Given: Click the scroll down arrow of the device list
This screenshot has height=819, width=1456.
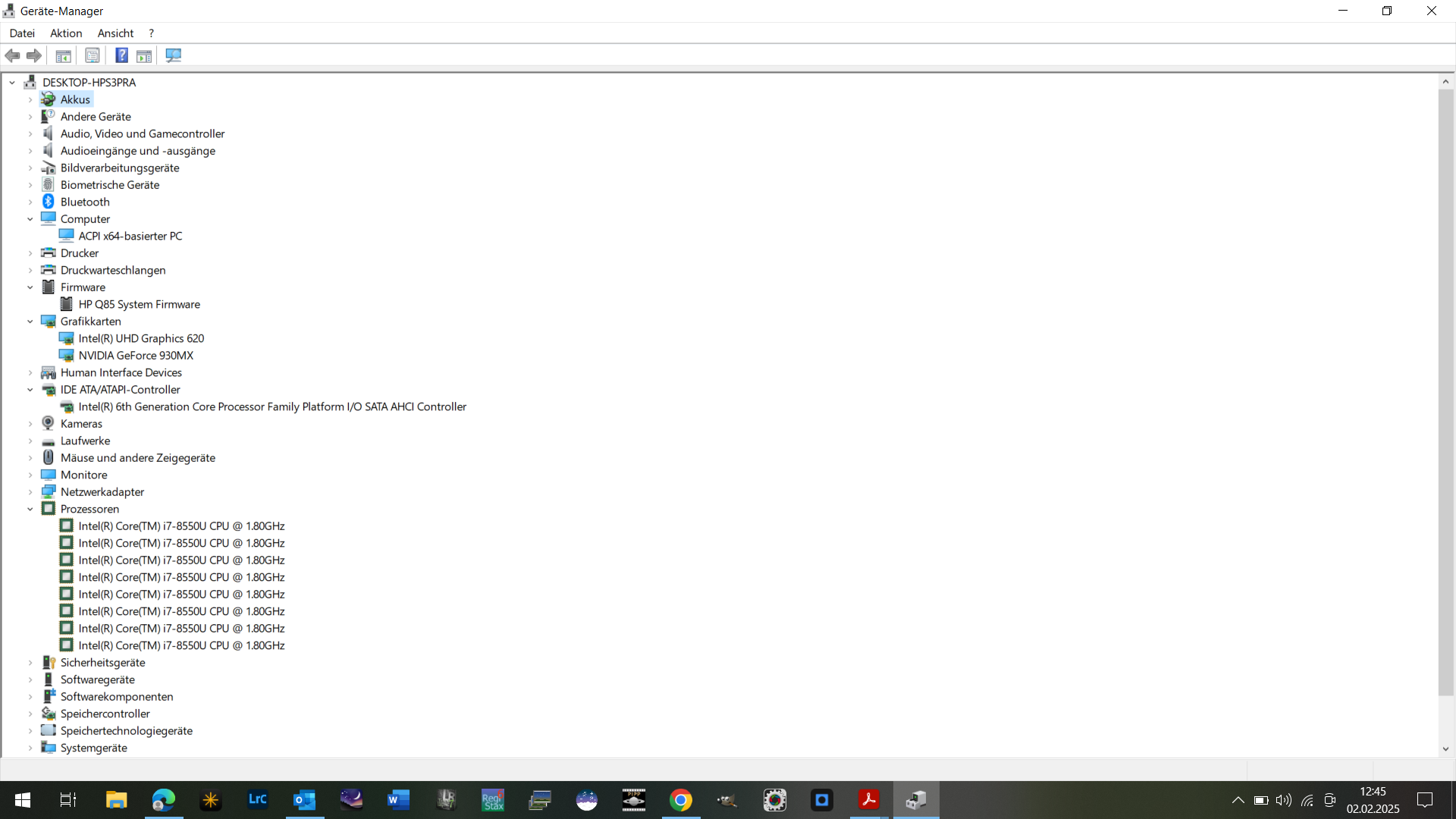Looking at the screenshot, I should point(1445,748).
